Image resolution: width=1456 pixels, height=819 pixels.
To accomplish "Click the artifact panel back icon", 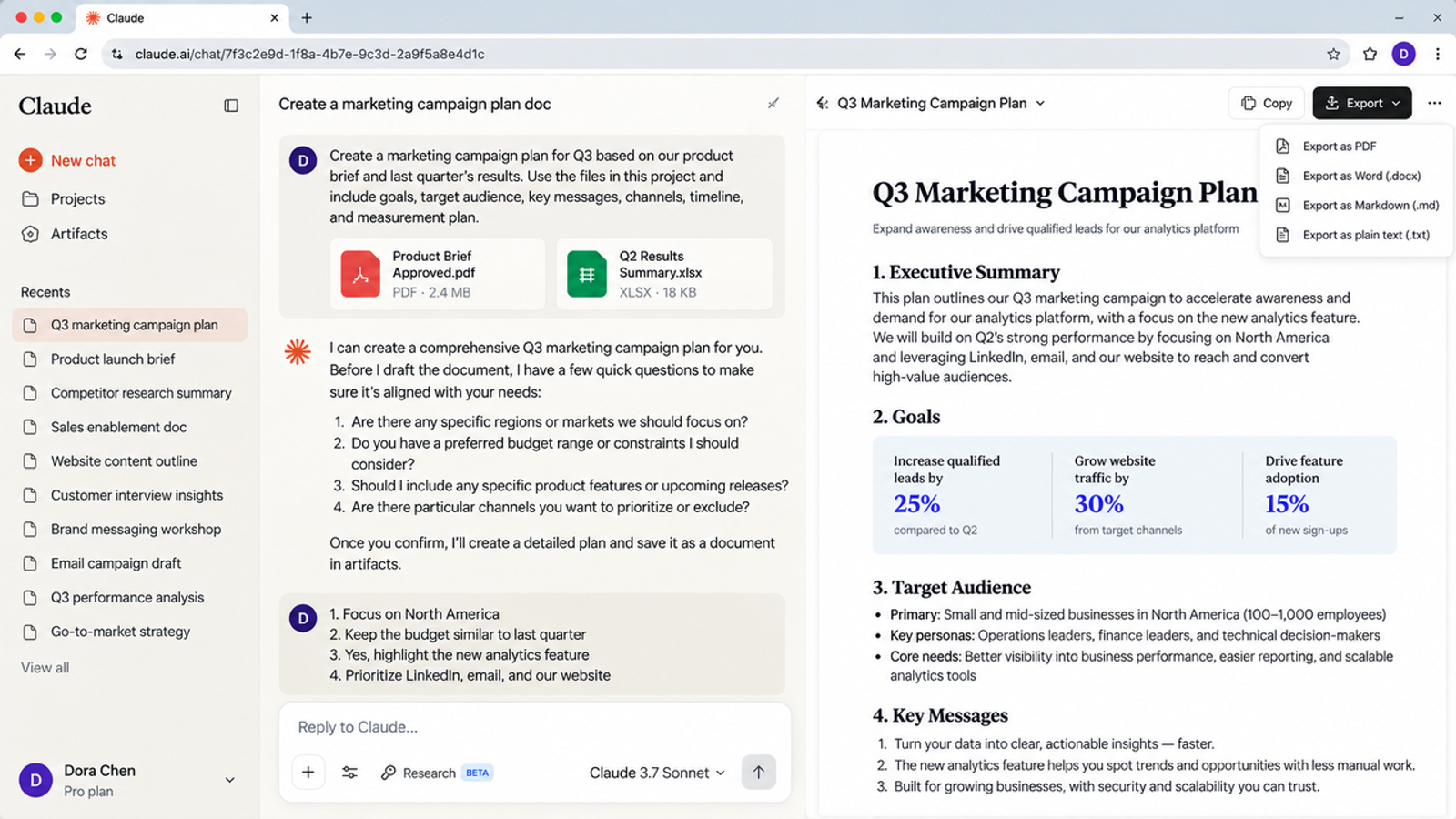I will click(x=823, y=104).
